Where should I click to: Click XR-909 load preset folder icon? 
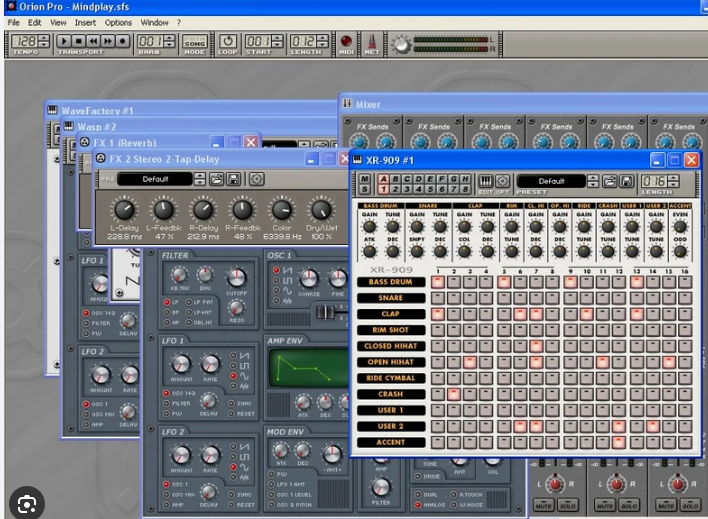coord(610,182)
